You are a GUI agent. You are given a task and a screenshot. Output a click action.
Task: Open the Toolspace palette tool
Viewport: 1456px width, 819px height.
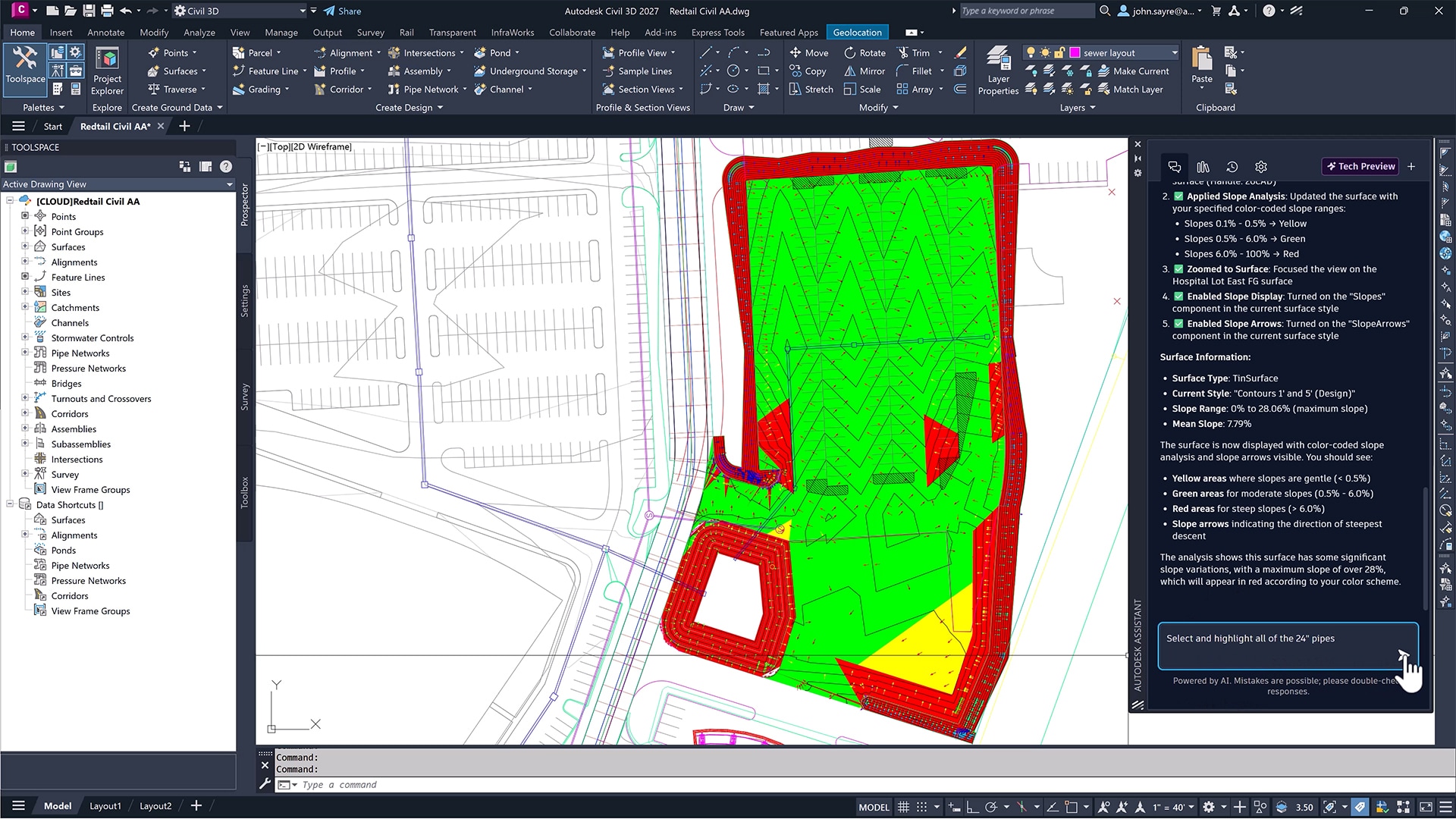[24, 68]
